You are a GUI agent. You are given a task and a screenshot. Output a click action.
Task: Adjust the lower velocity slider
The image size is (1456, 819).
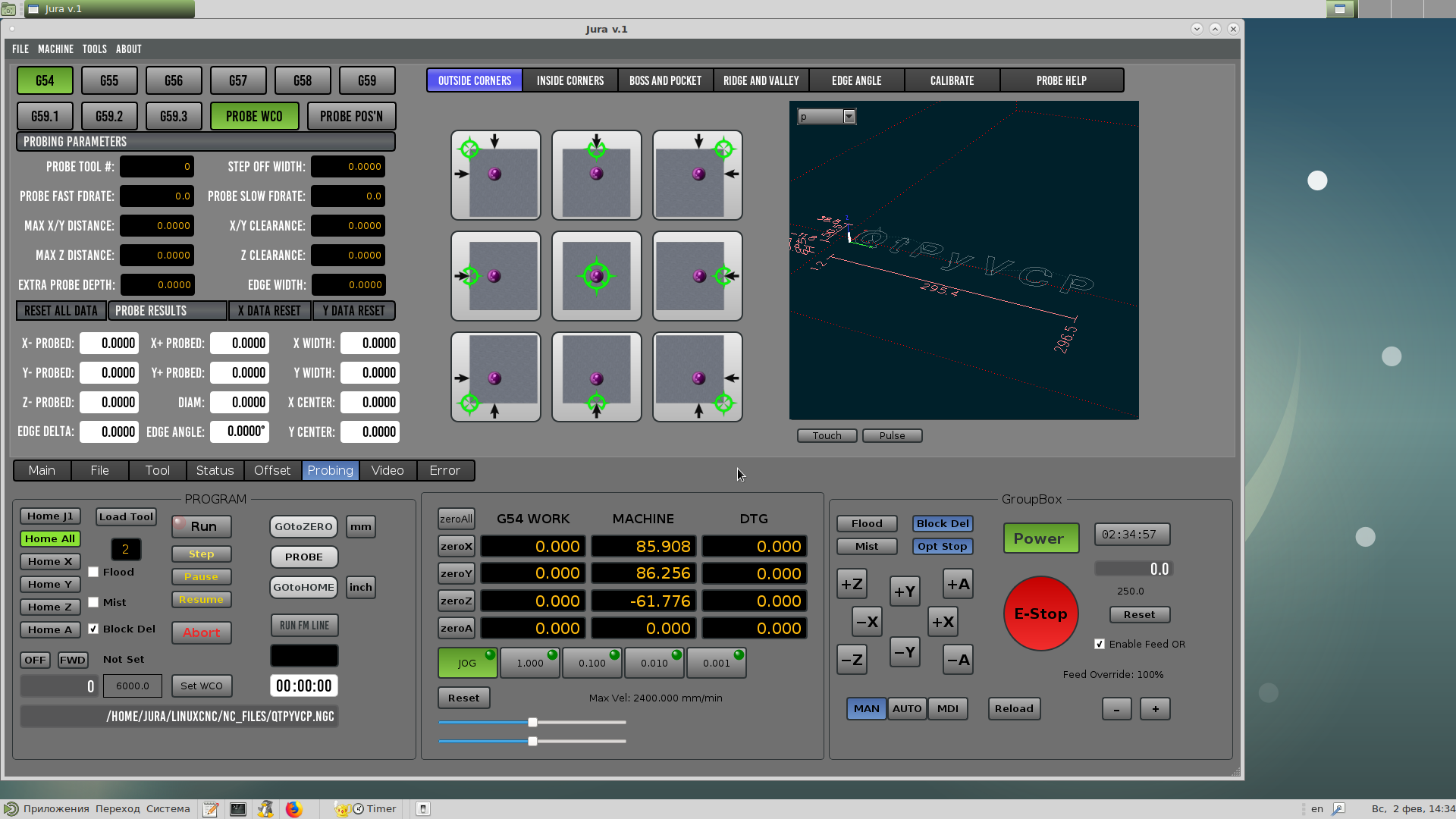point(532,742)
